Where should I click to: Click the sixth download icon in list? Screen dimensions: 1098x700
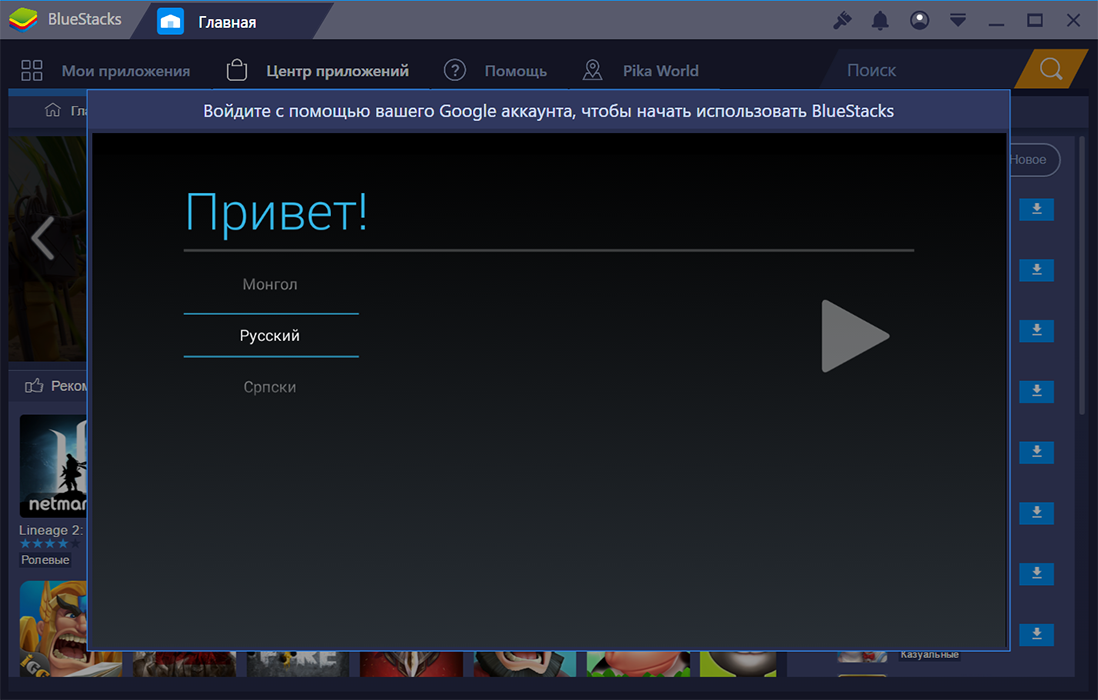tap(1036, 513)
